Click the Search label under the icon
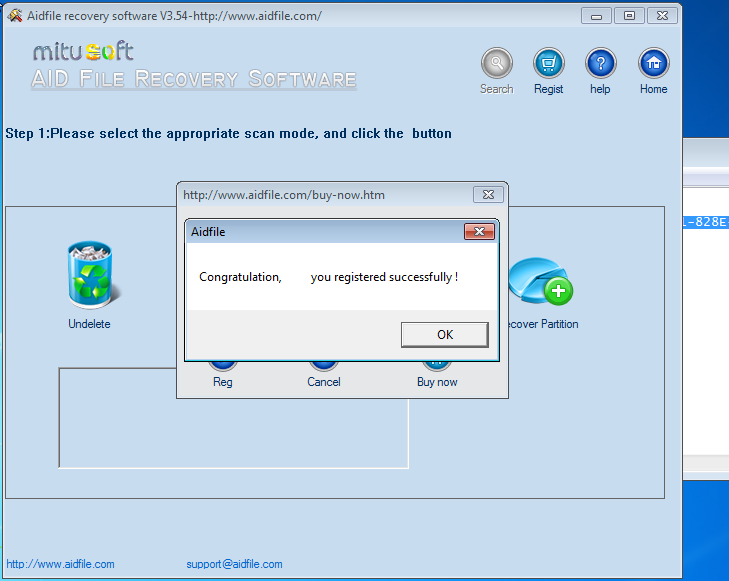 pos(497,89)
